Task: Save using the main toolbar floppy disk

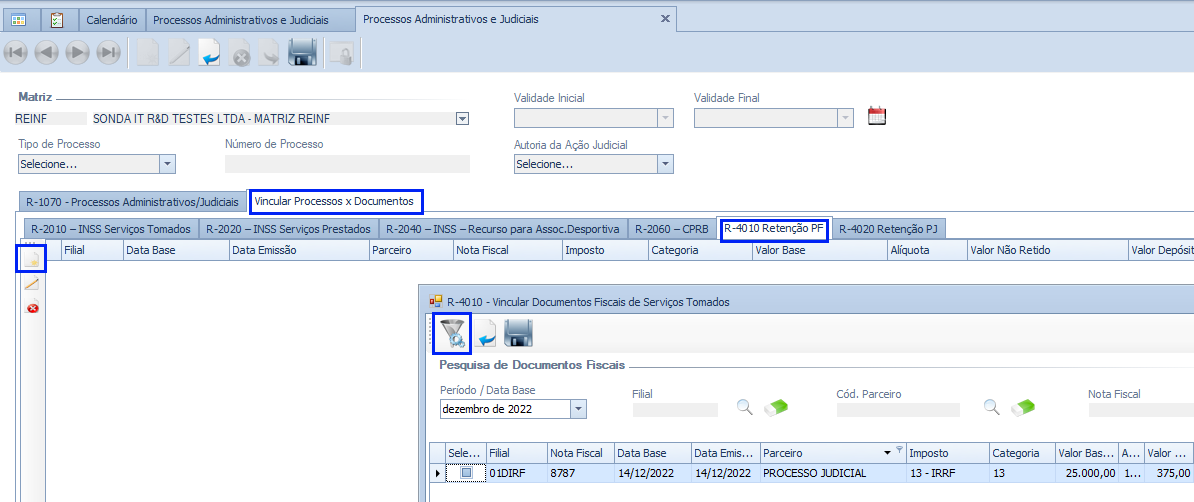Action: 302,53
